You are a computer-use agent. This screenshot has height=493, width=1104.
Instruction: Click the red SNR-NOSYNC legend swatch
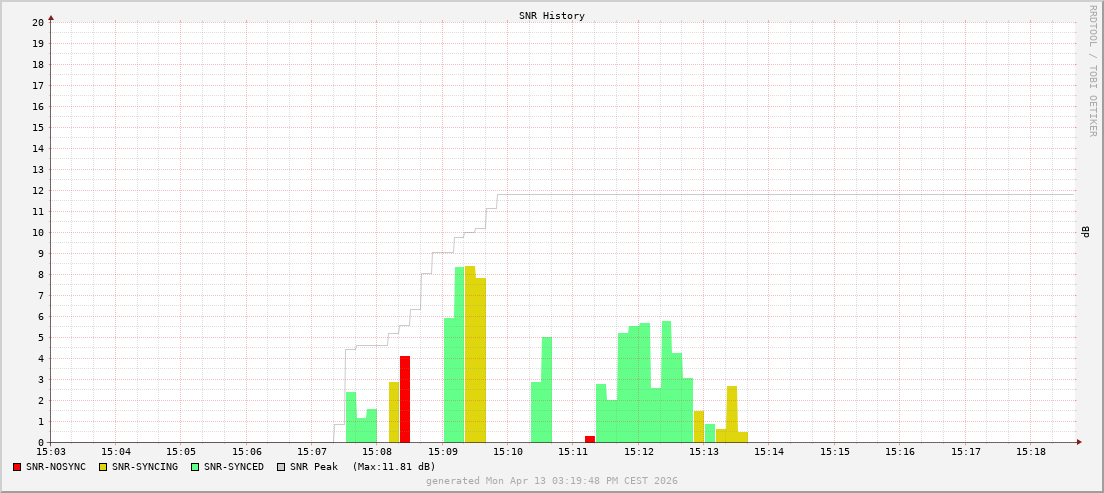17,467
